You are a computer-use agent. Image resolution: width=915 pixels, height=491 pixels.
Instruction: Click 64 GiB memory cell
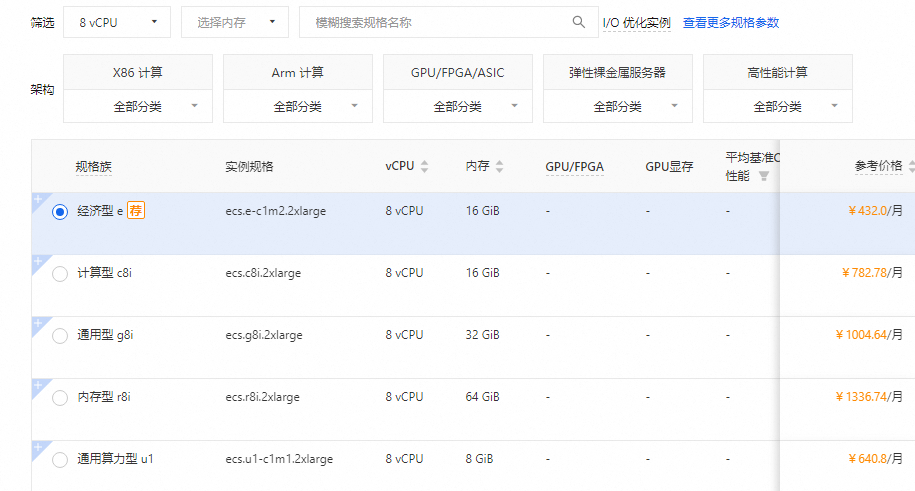point(482,396)
